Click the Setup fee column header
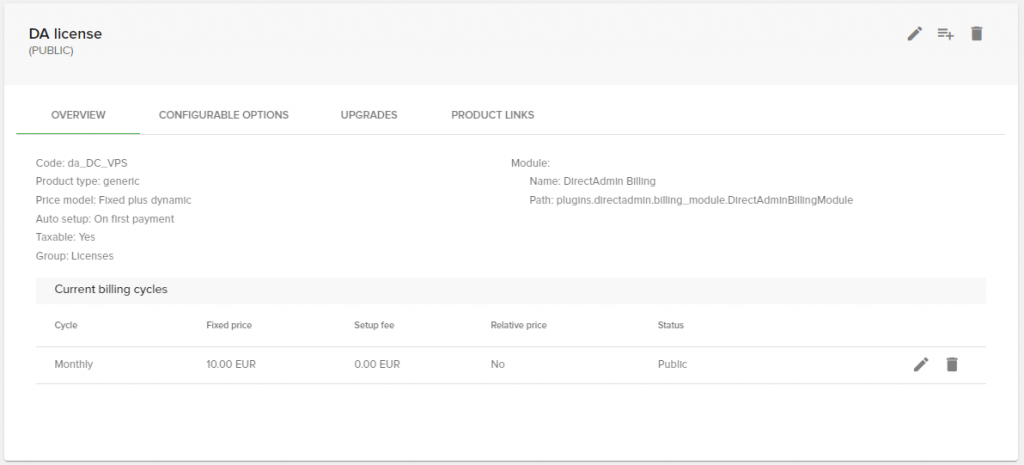The height and width of the screenshot is (465, 1024). point(374,326)
